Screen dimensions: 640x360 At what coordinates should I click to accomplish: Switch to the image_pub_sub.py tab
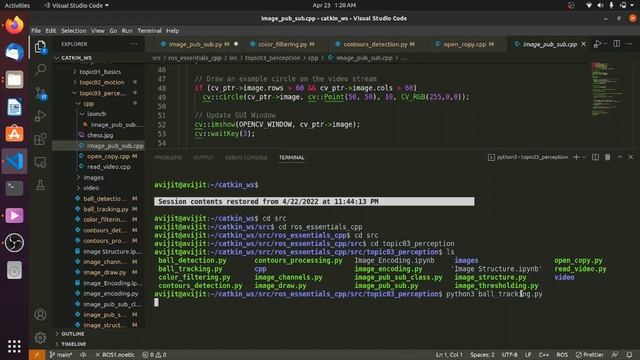tap(195, 44)
